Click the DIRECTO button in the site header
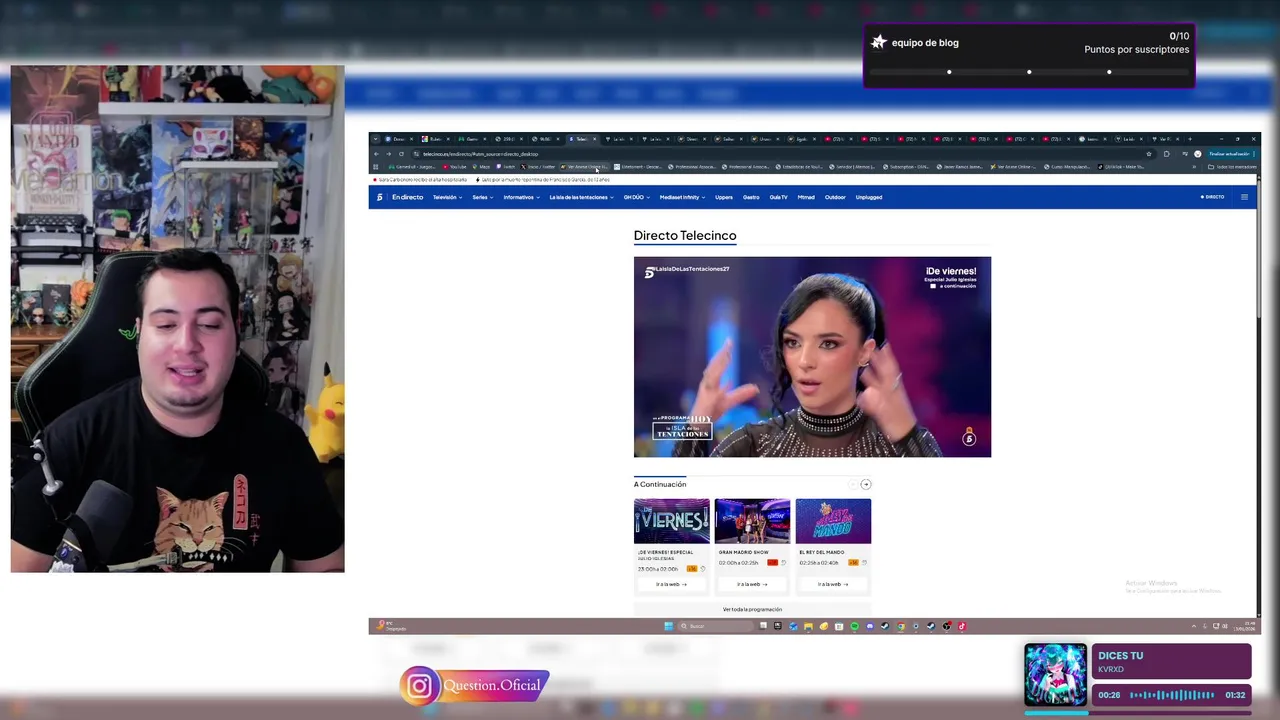This screenshot has height=720, width=1280. [1212, 197]
